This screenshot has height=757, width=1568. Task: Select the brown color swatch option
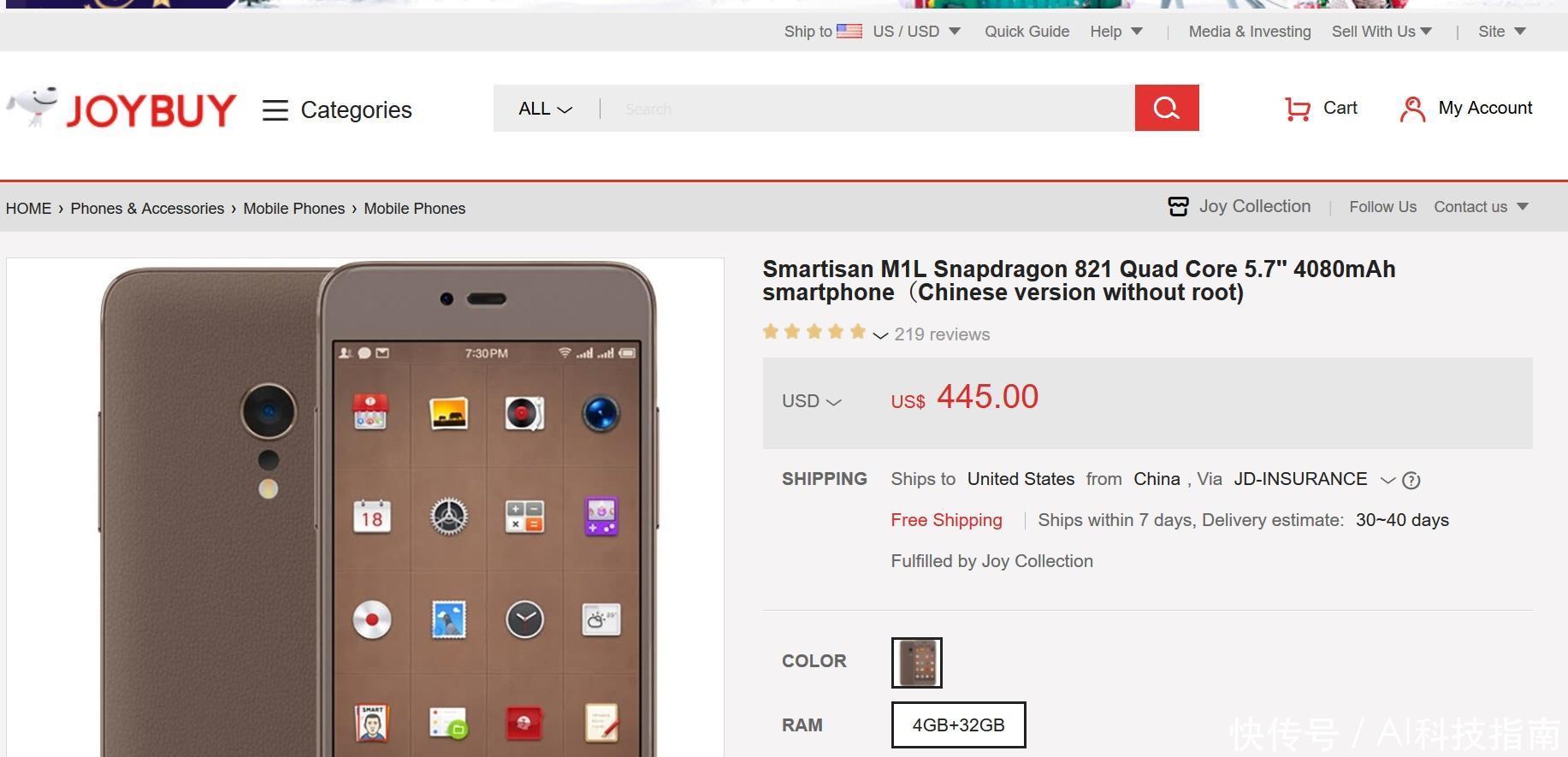(x=916, y=662)
